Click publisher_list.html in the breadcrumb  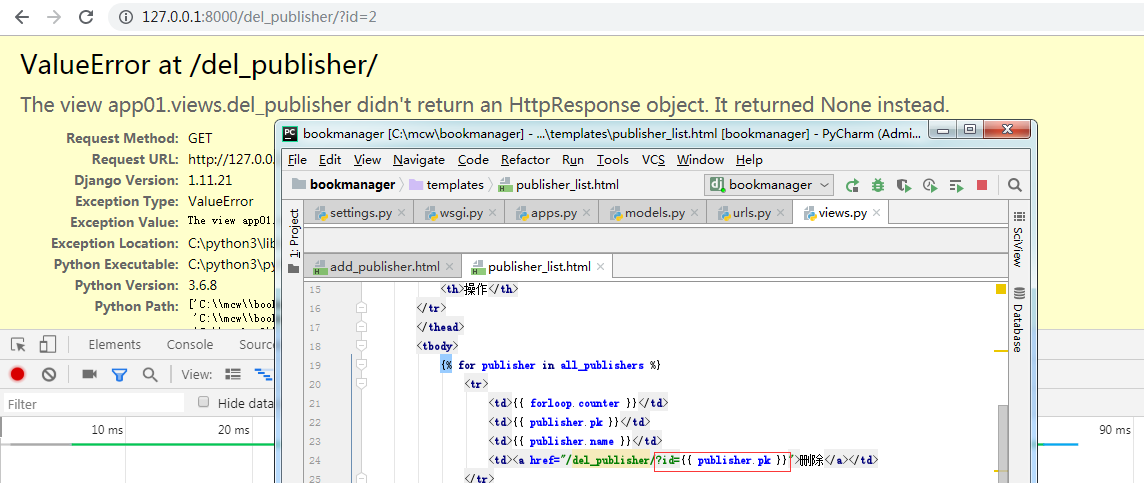pos(559,185)
